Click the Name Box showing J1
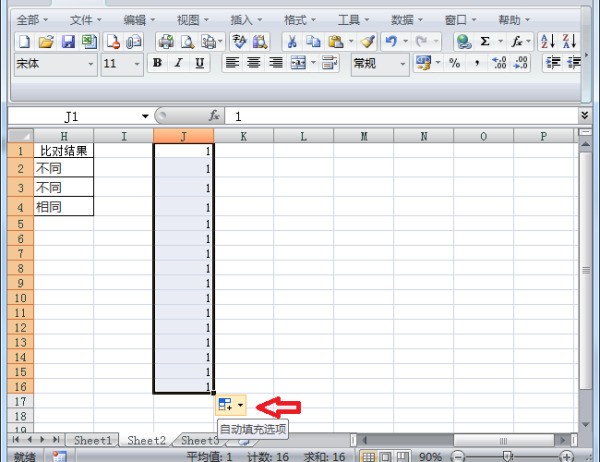Viewport: 600px width, 462px height. [75, 116]
